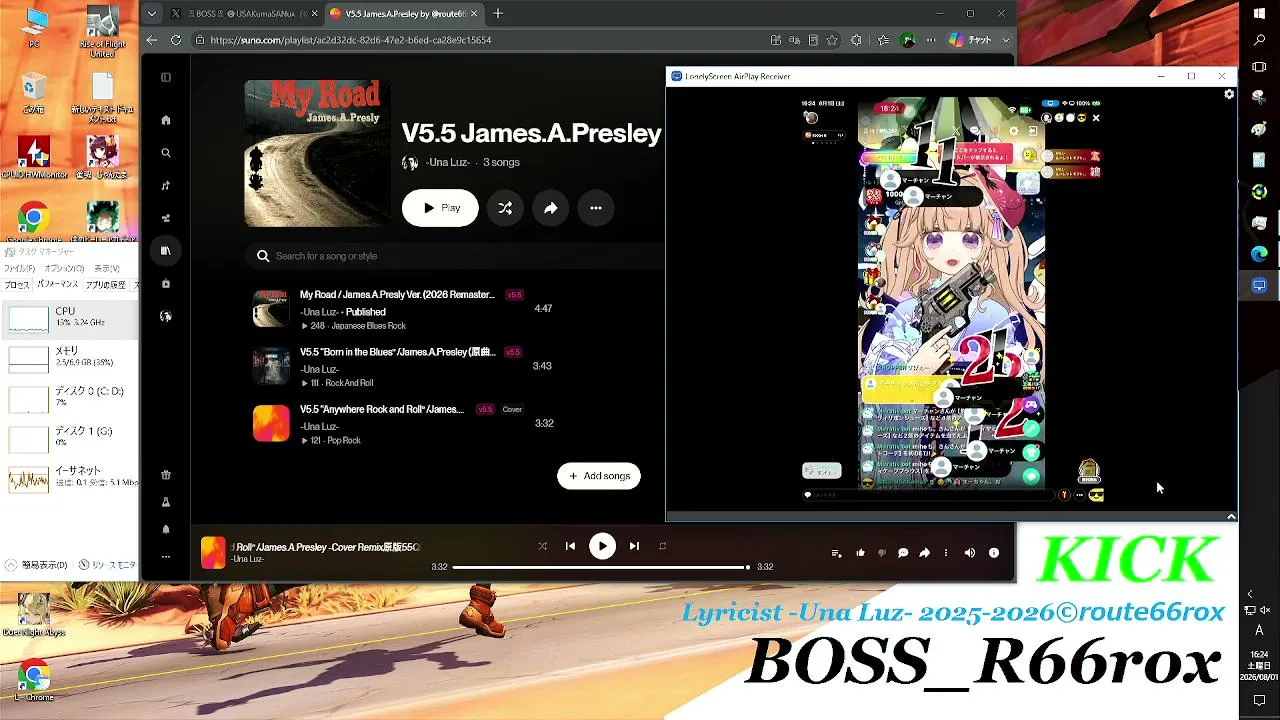
Task: Click the Pop Rock style tag
Action: click(x=343, y=440)
